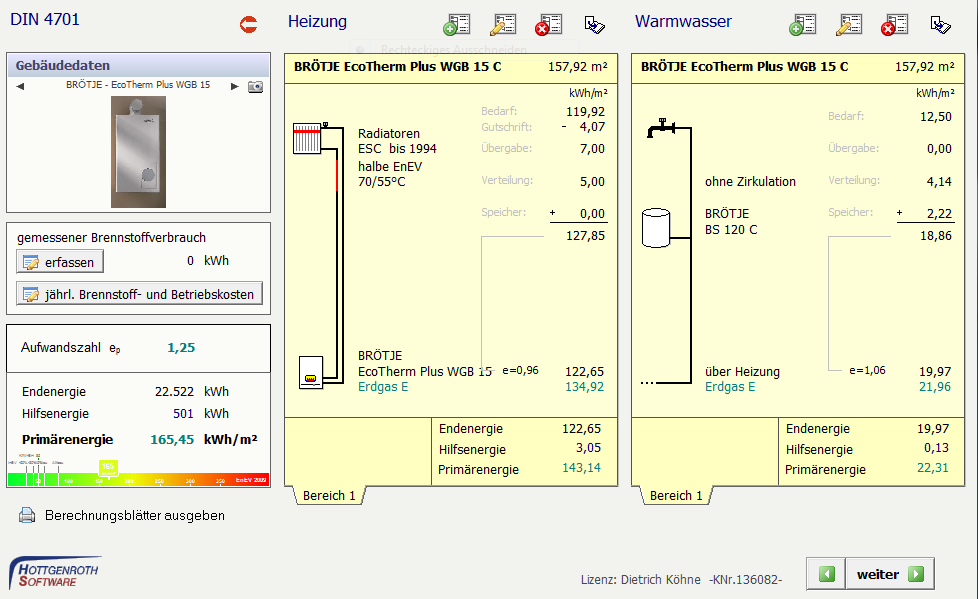Click the 165 marker on the energy scale

[x=108, y=468]
